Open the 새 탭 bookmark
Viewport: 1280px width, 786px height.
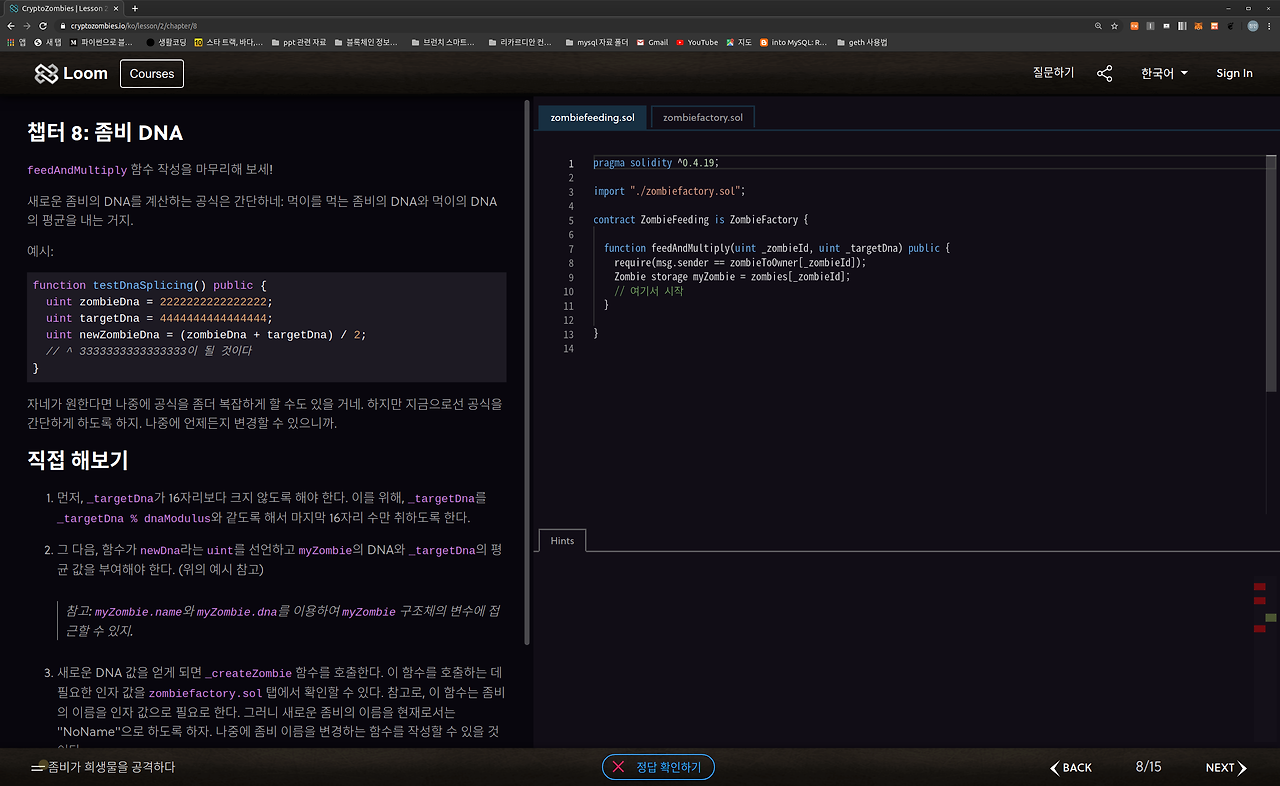click(48, 42)
